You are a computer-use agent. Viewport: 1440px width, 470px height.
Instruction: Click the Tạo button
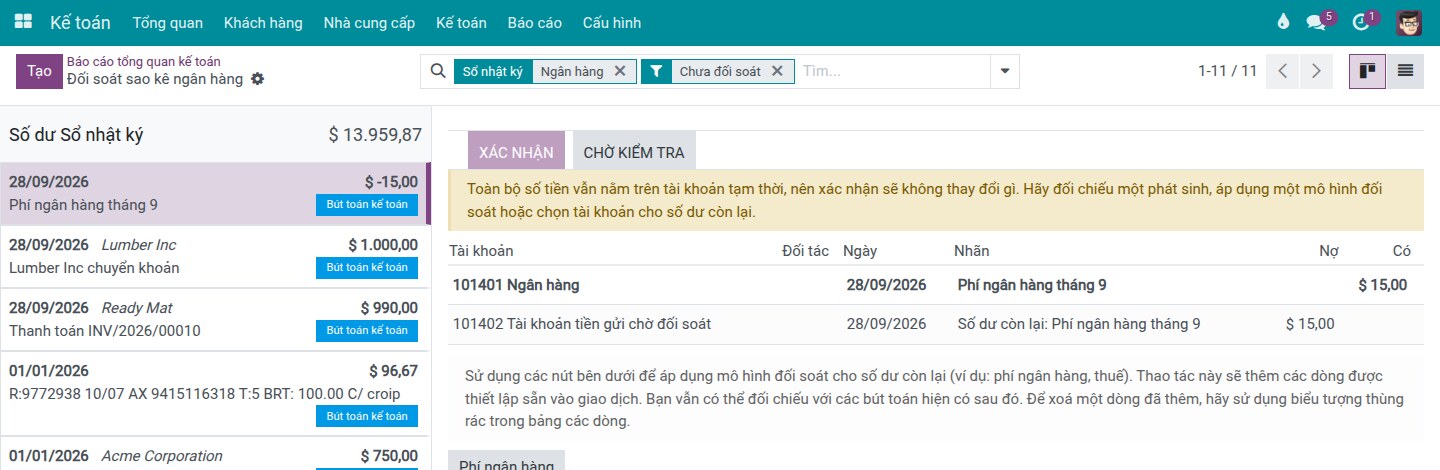(x=39, y=71)
